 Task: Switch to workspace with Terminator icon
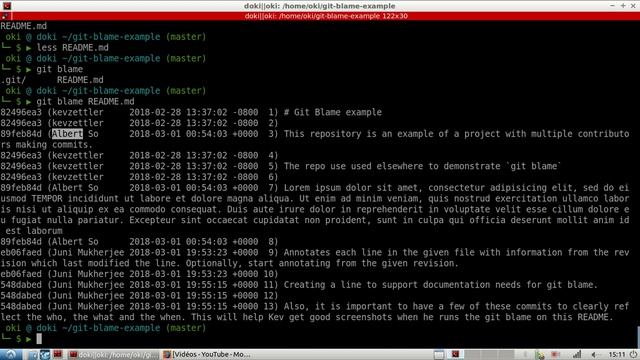(x=455, y=354)
